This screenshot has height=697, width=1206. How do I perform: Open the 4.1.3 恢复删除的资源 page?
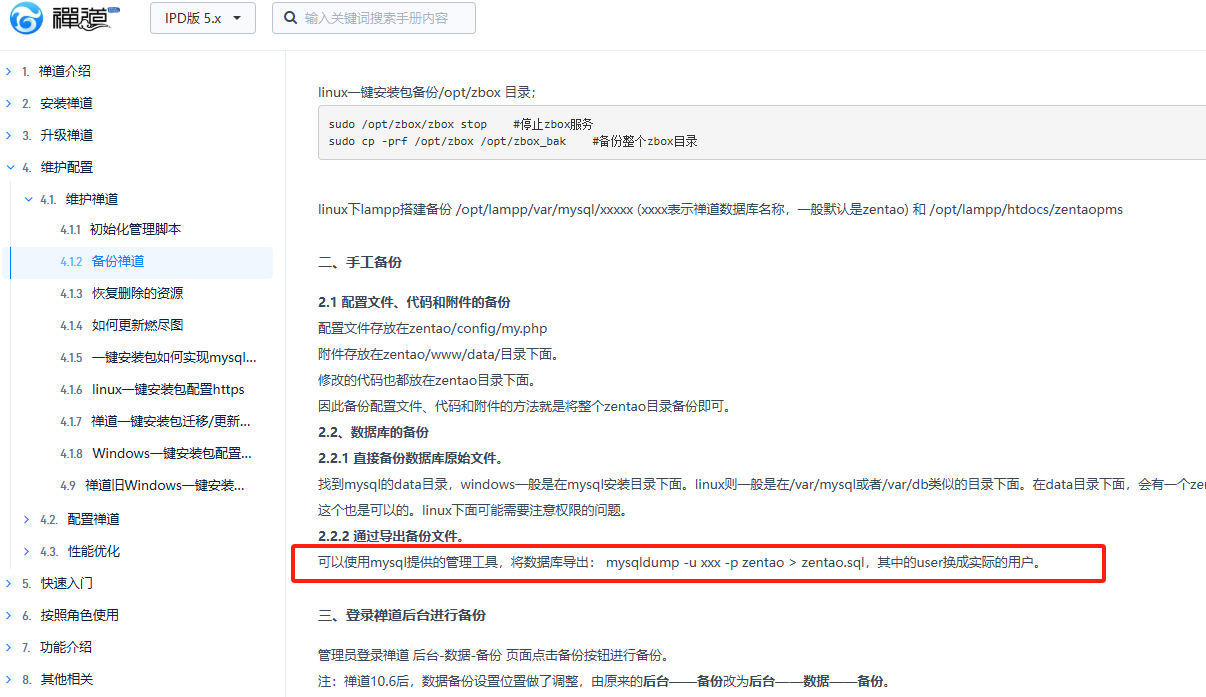[x=122, y=293]
